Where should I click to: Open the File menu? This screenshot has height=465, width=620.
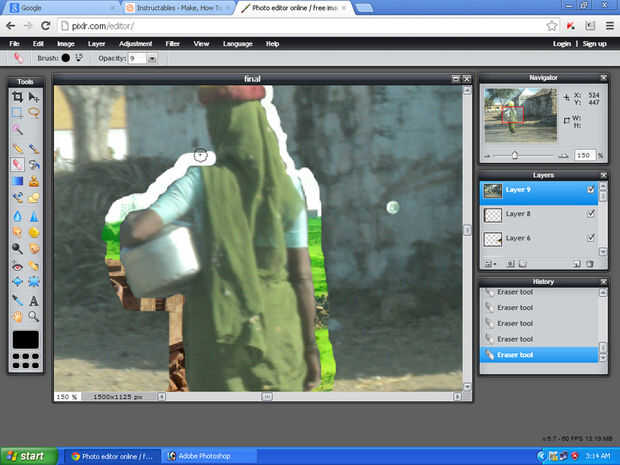[x=14, y=43]
